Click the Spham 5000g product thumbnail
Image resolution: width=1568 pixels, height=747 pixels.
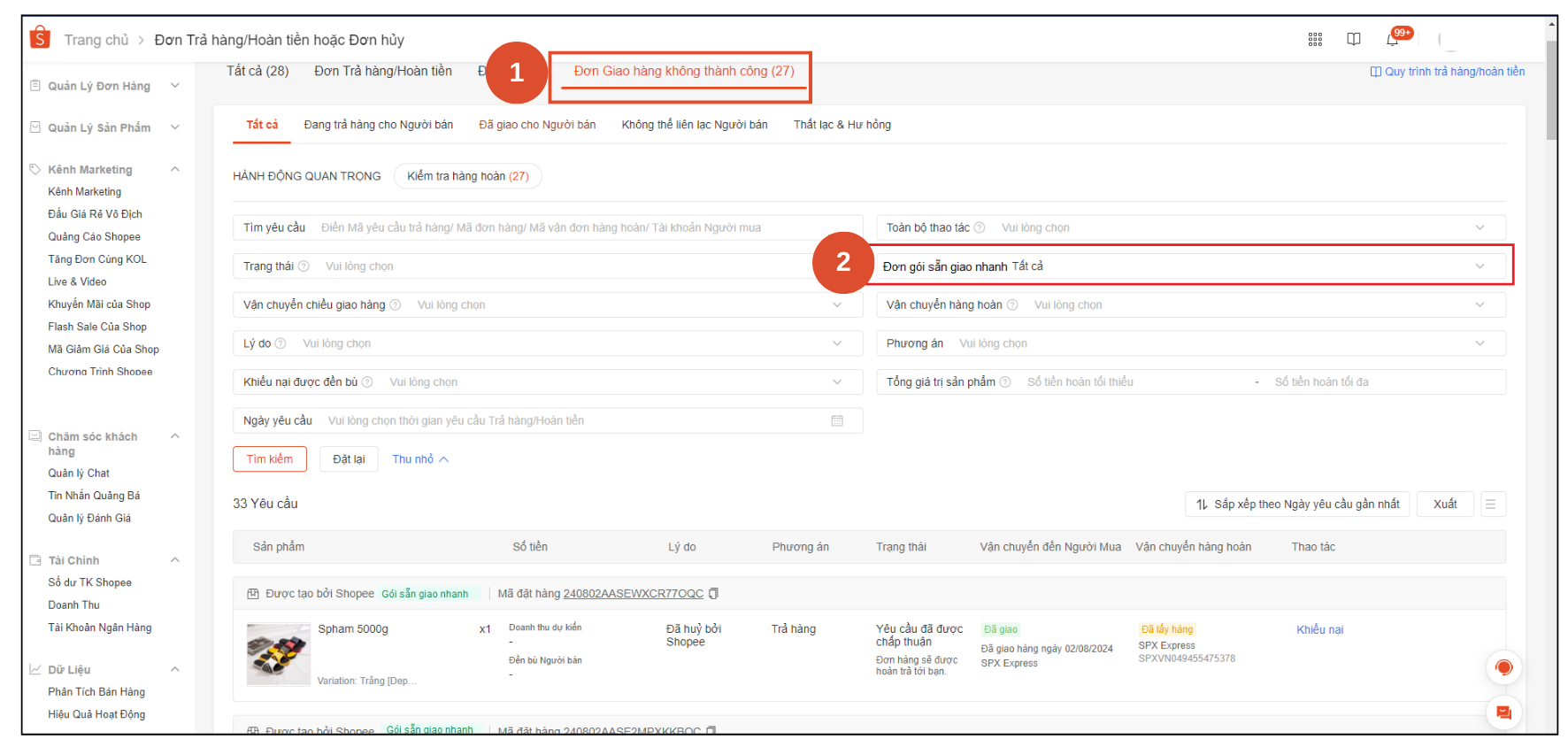click(278, 654)
